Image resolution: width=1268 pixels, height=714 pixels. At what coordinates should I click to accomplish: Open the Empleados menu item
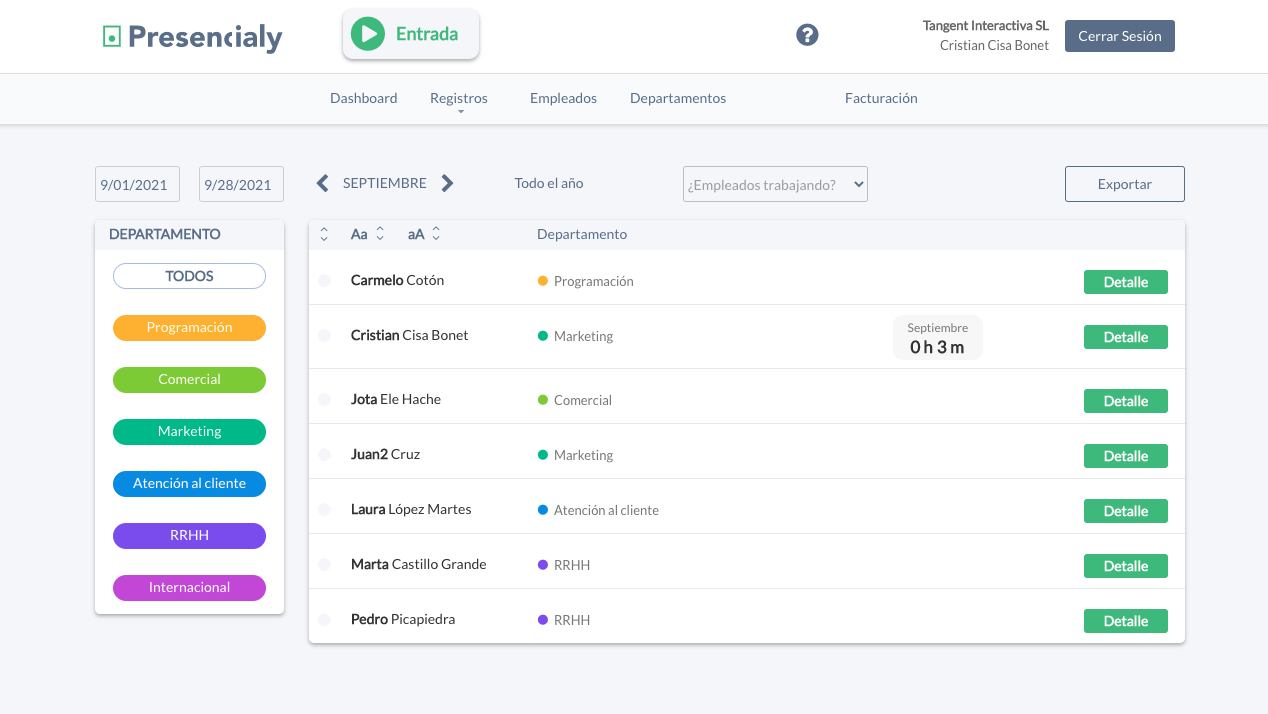tap(563, 98)
